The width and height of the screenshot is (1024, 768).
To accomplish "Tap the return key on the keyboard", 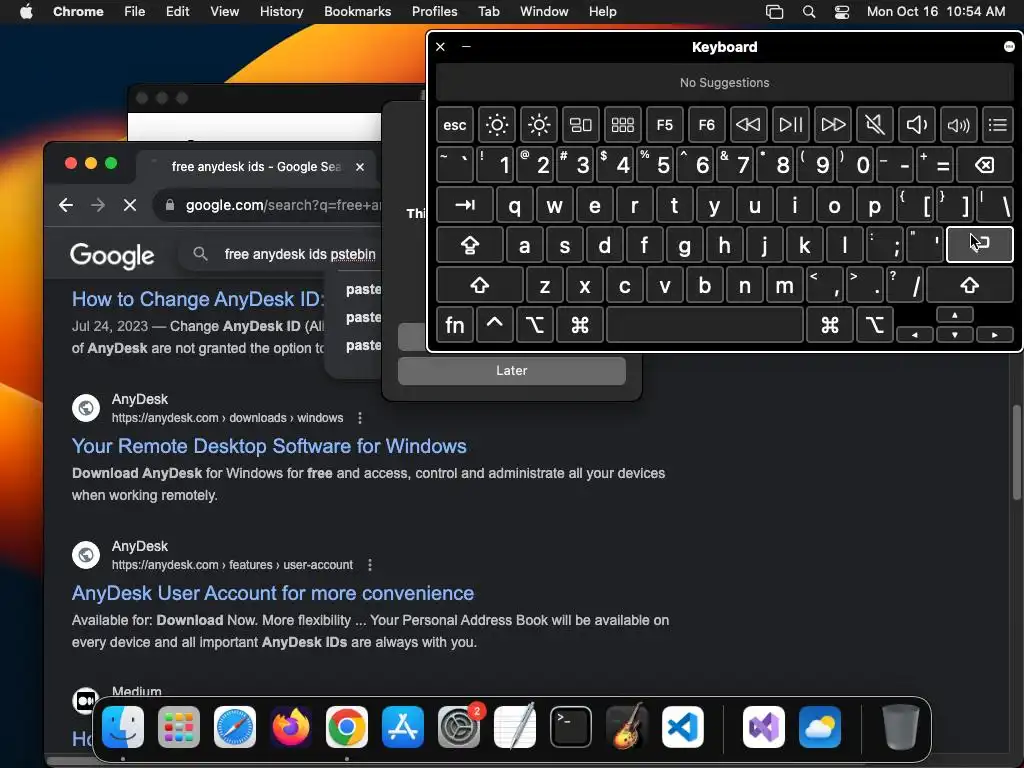I will point(980,245).
